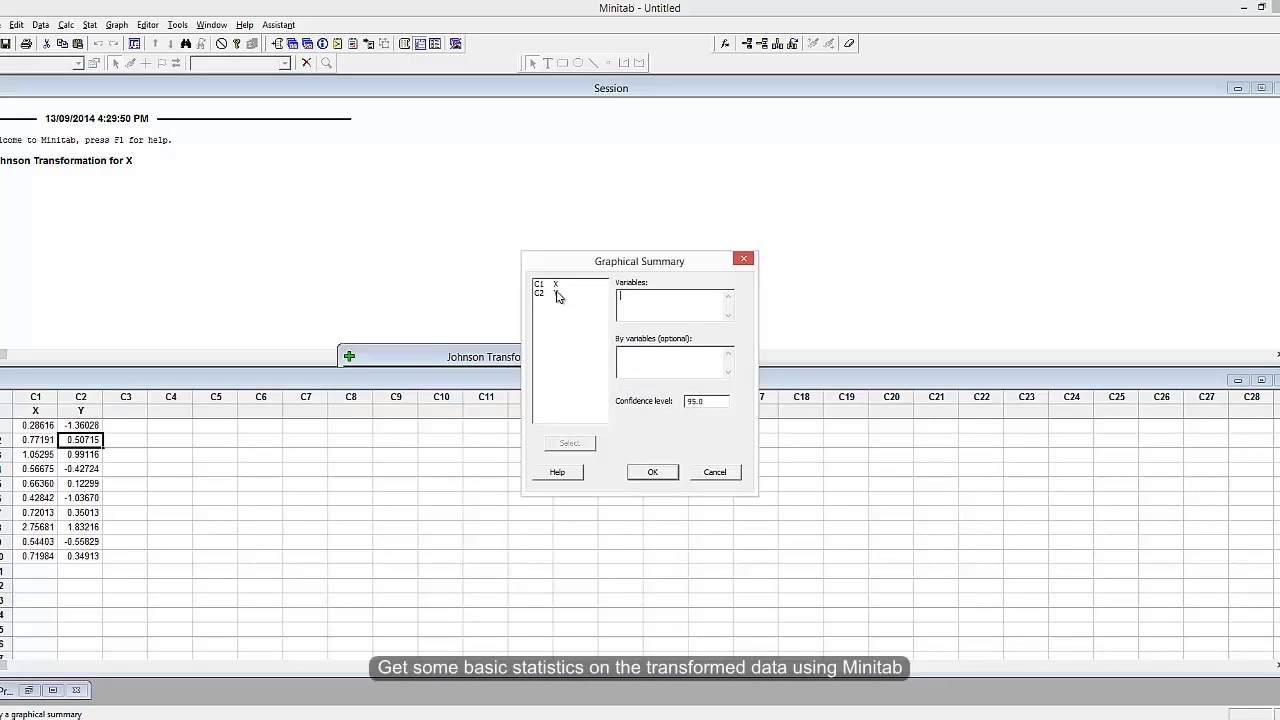The width and height of the screenshot is (1280, 720).
Task: Click the Paste clipboard icon
Action: tap(78, 44)
